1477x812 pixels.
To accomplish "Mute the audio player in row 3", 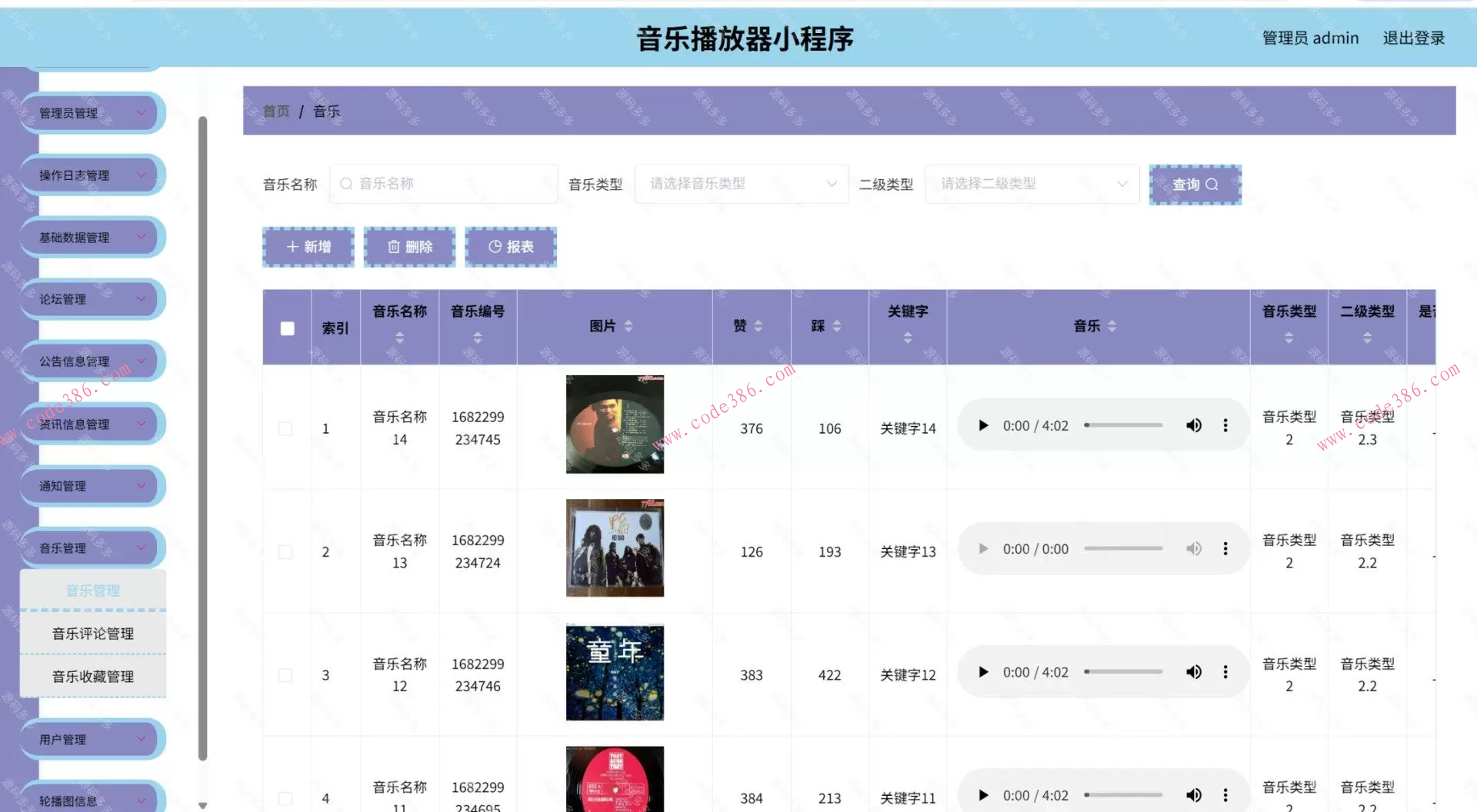I will click(x=1193, y=672).
